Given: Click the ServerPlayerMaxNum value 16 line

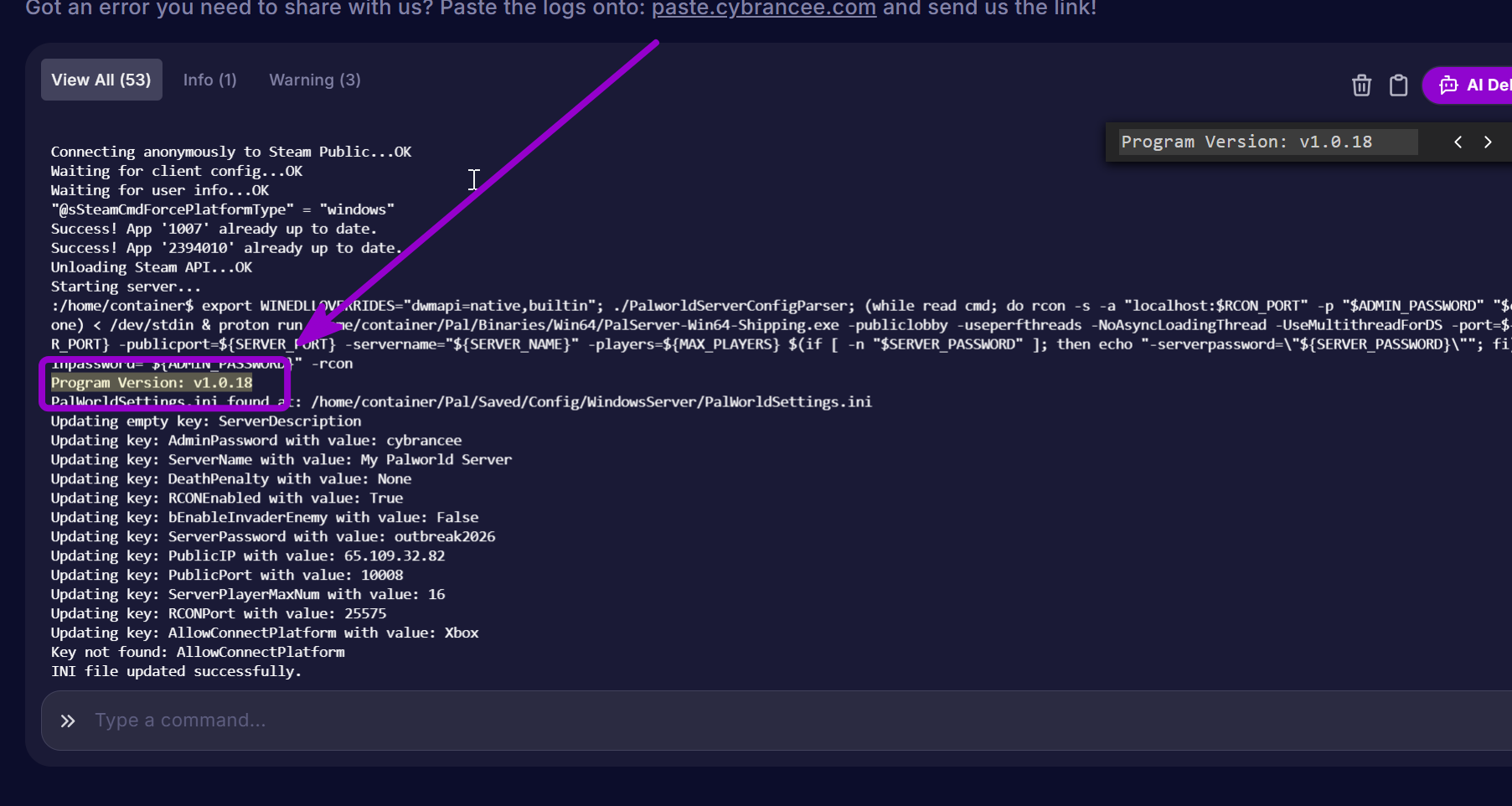Looking at the screenshot, I should pos(248,595).
